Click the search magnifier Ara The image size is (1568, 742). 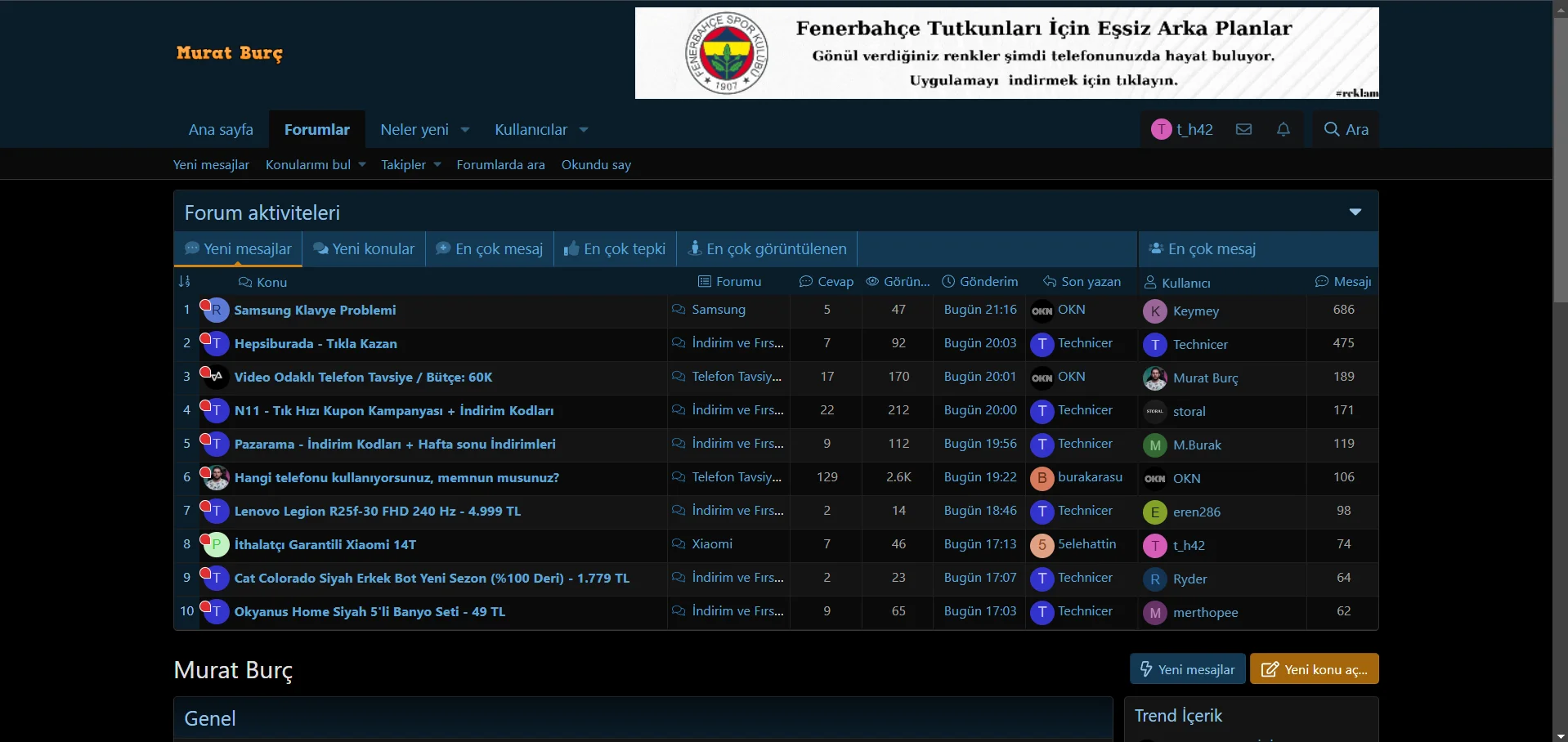click(1346, 129)
